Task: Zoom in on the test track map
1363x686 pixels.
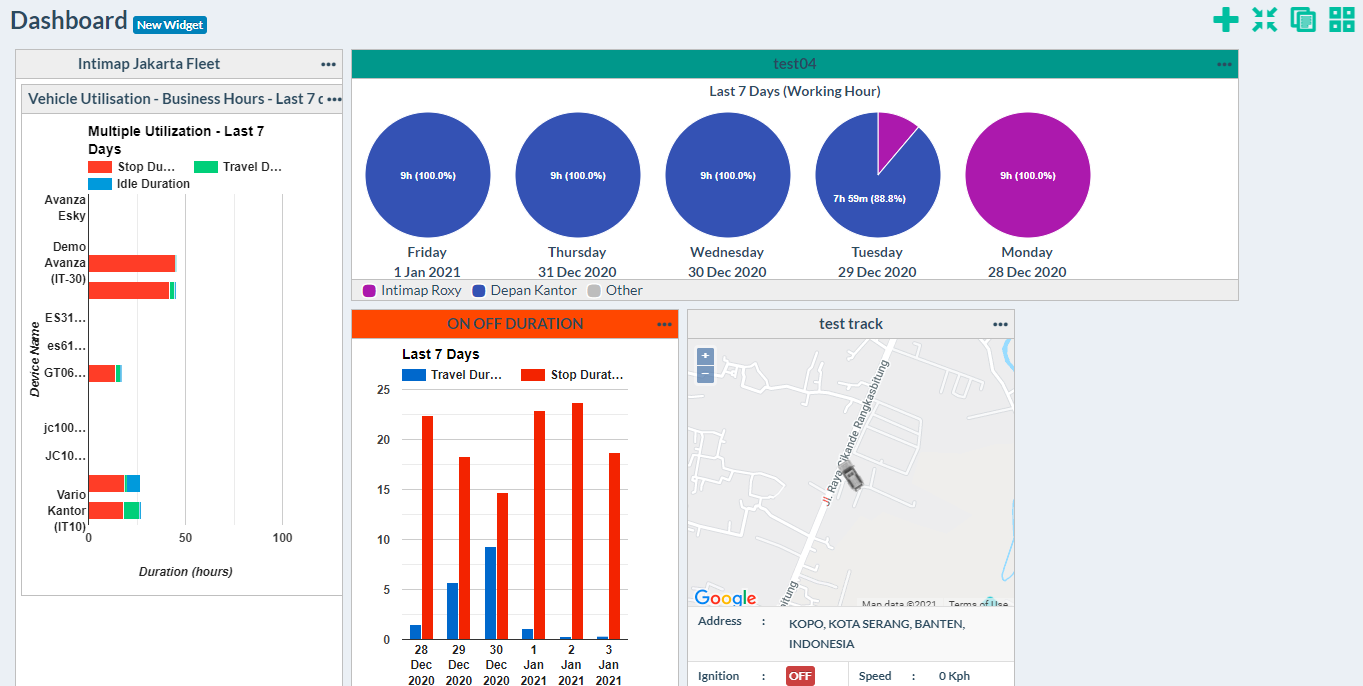Action: [x=705, y=355]
